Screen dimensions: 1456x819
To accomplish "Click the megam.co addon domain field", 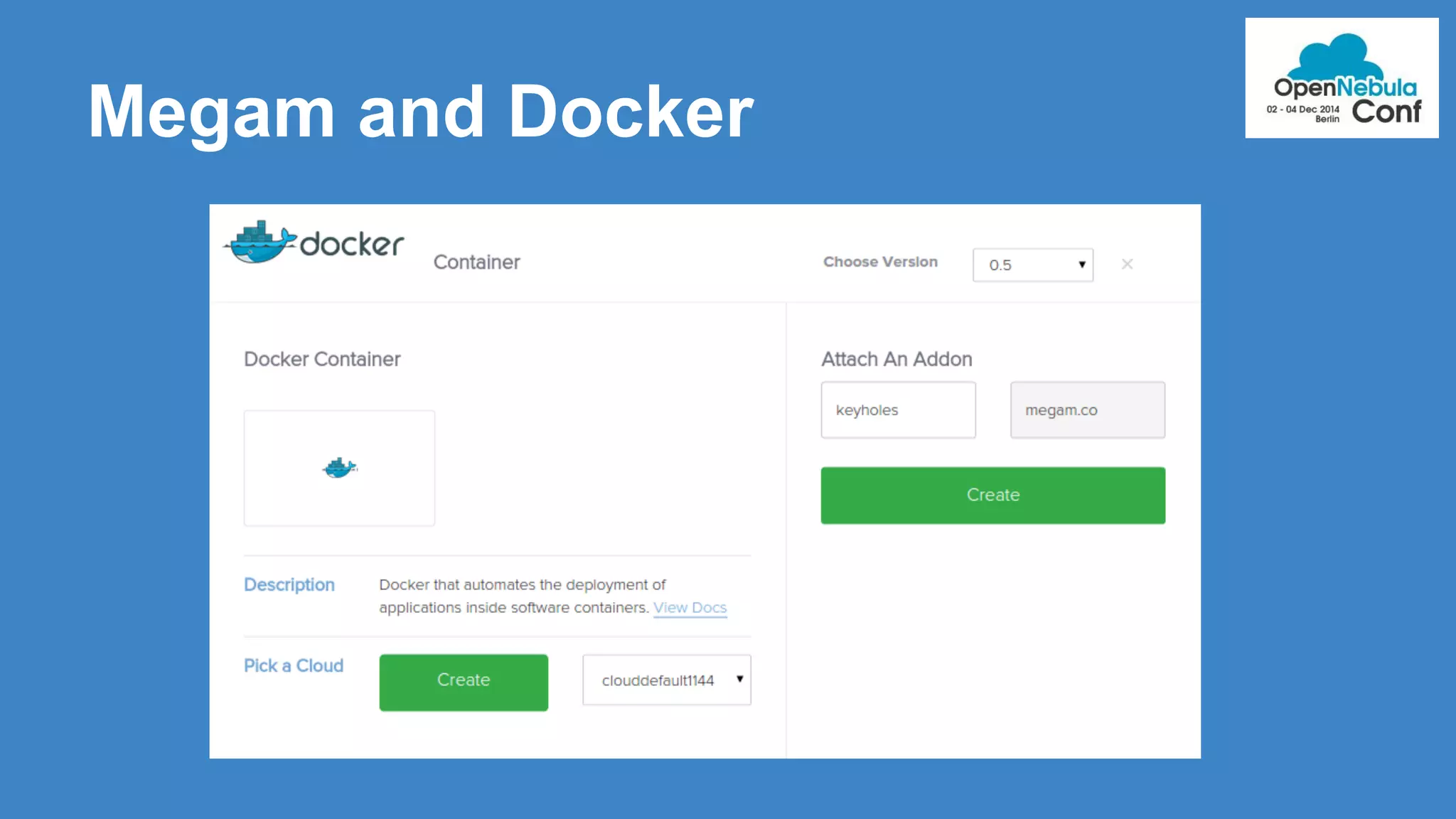I will [x=1087, y=410].
